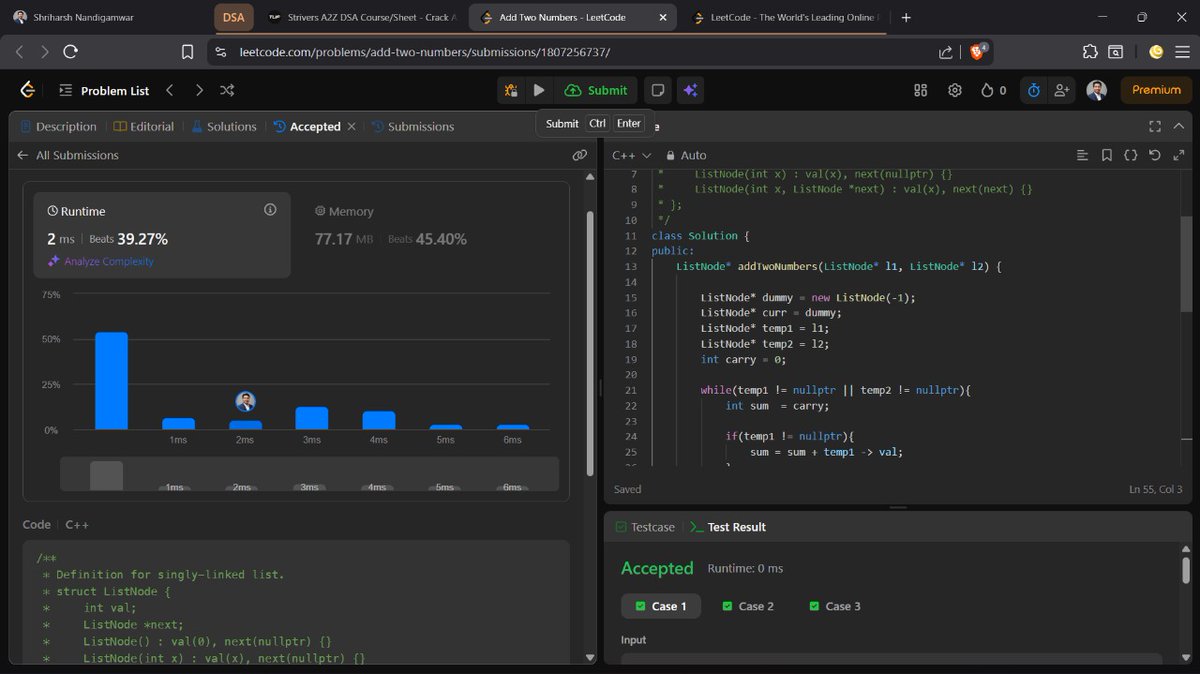This screenshot has height=674, width=1200.
Task: Start the stopwatch timer icon
Action: tap(1034, 90)
